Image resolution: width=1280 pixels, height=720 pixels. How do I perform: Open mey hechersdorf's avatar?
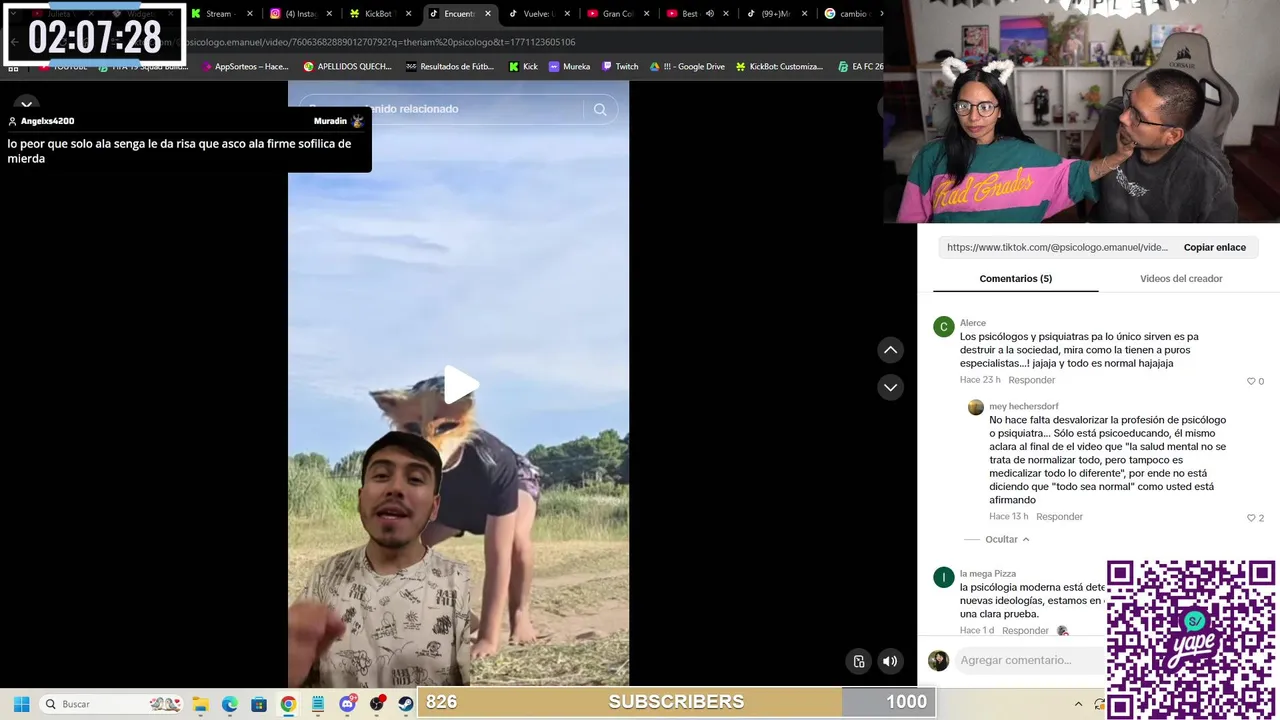click(x=976, y=407)
